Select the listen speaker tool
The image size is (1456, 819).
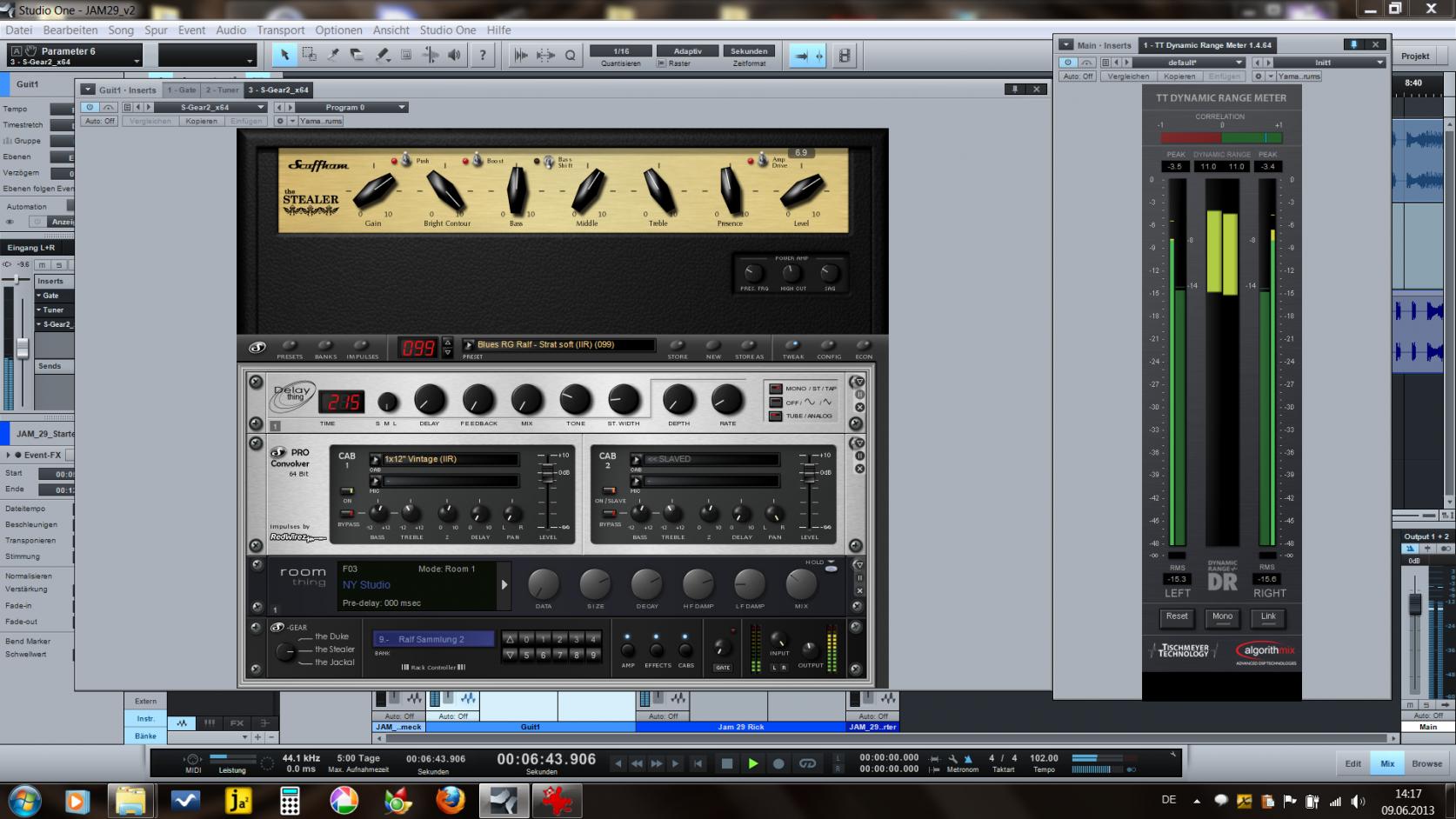click(454, 55)
